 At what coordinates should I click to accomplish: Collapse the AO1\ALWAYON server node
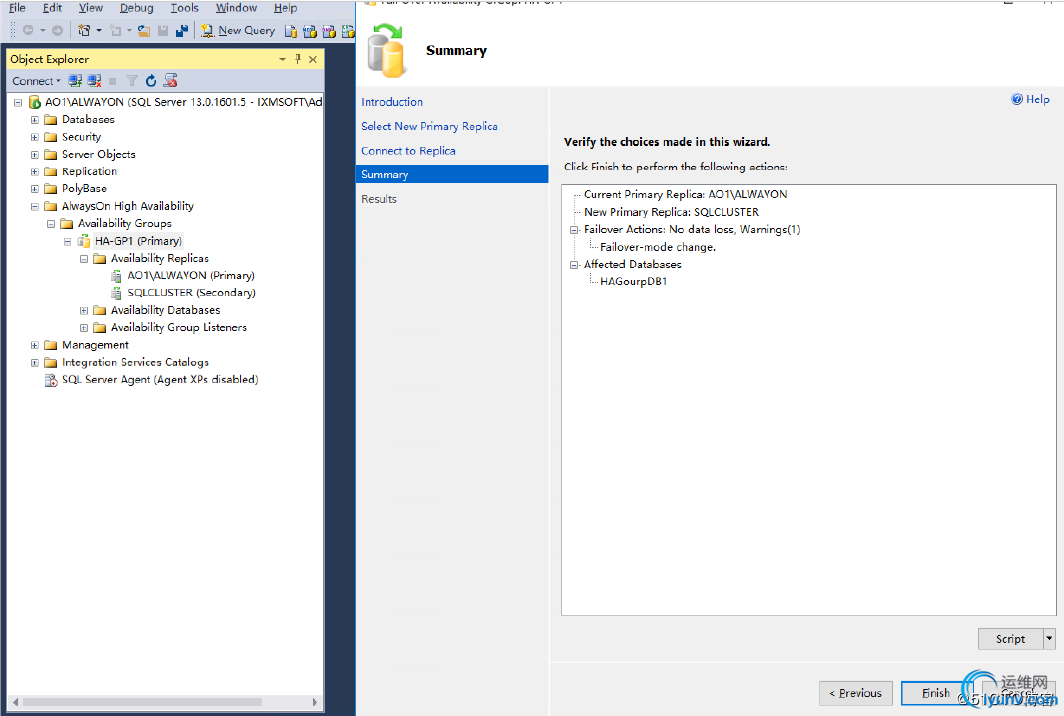18,102
